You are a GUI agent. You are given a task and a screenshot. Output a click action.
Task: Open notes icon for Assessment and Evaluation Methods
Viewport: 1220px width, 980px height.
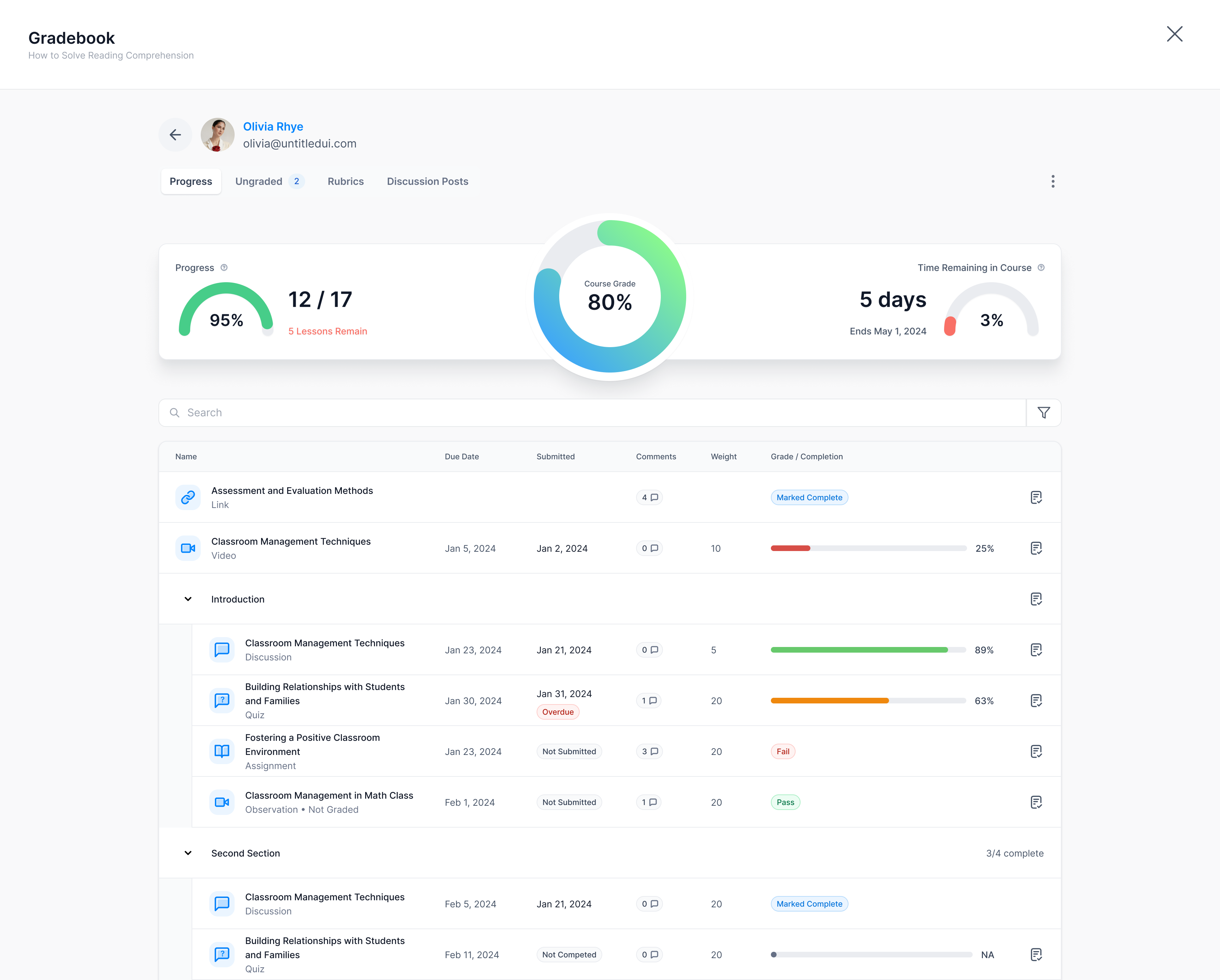coord(1036,497)
